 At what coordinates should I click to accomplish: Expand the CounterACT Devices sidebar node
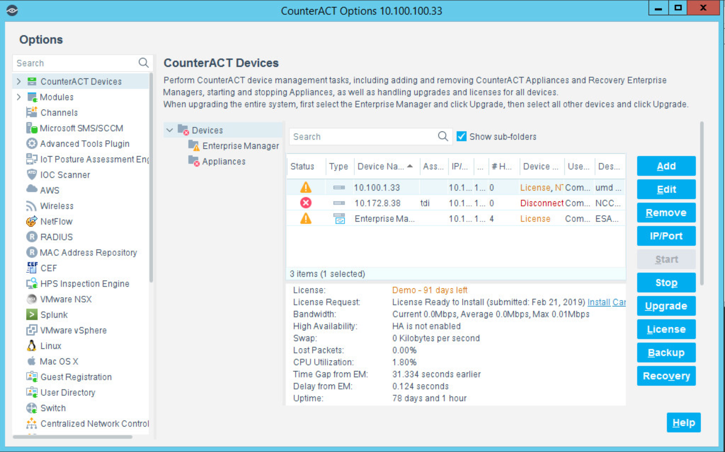[18, 81]
